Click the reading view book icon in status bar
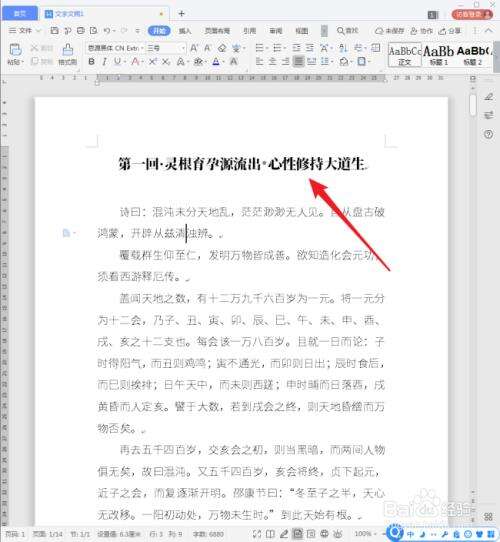 (x=270, y=534)
